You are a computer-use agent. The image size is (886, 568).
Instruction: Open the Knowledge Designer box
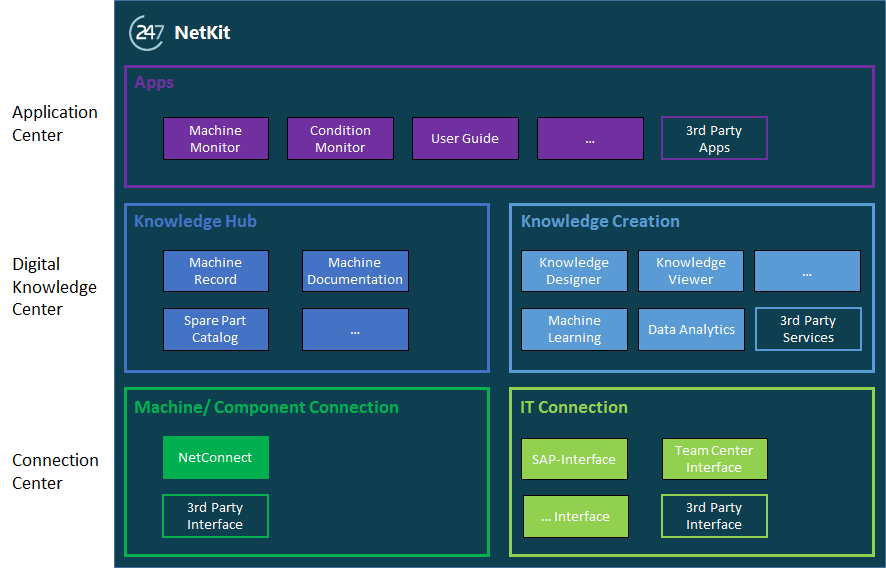574,271
